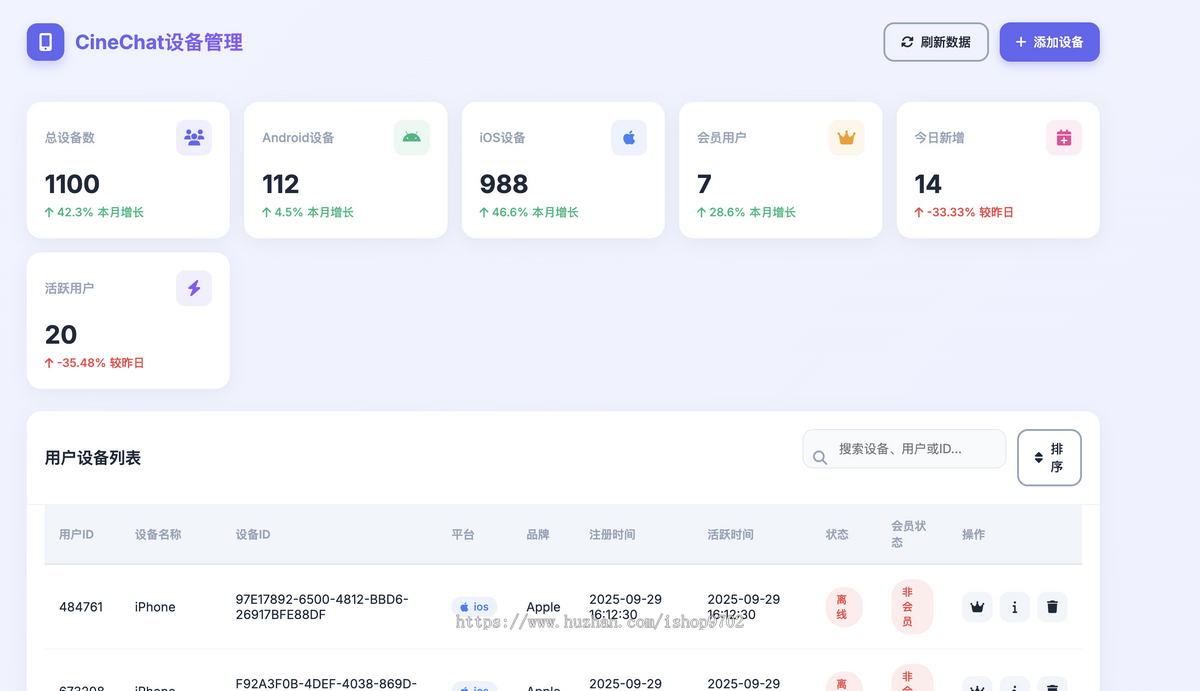
Task: Click the 用户ID column header
Action: coord(76,535)
